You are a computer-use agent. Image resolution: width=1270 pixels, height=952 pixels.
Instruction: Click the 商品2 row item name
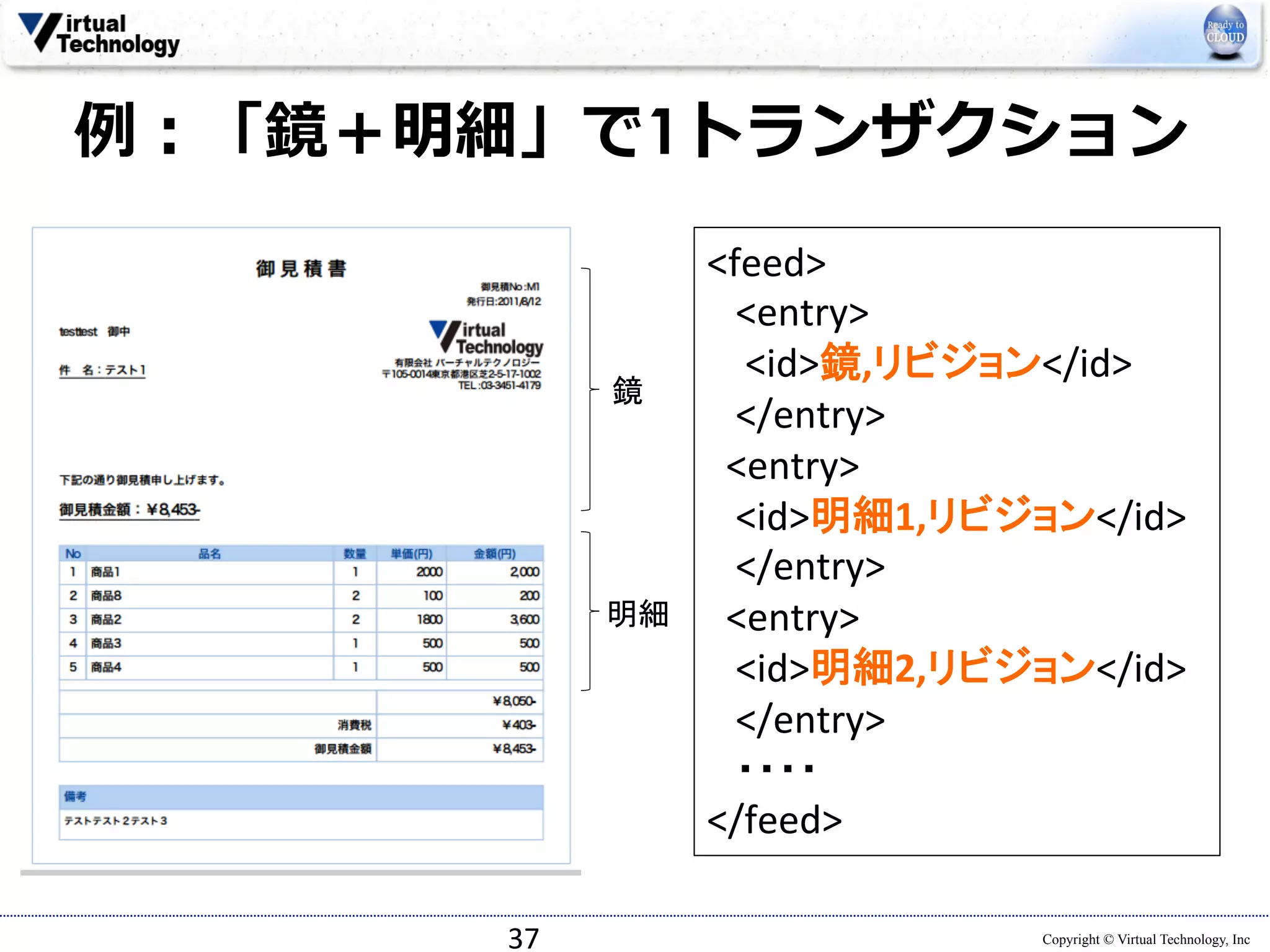[x=106, y=619]
